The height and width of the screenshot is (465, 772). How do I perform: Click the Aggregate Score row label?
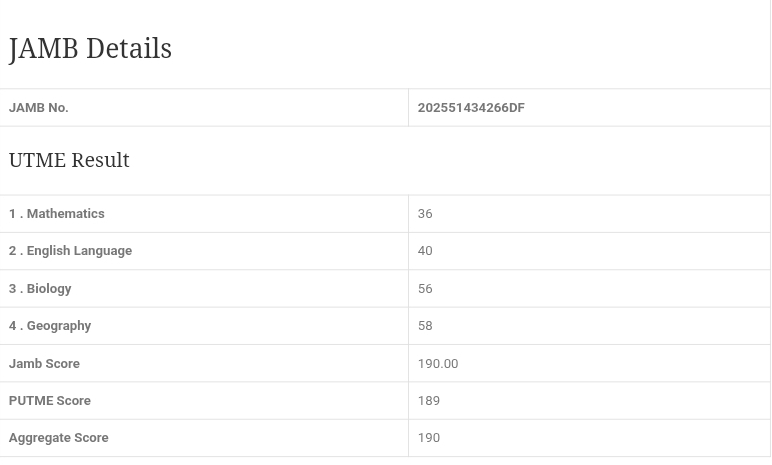click(x=59, y=438)
